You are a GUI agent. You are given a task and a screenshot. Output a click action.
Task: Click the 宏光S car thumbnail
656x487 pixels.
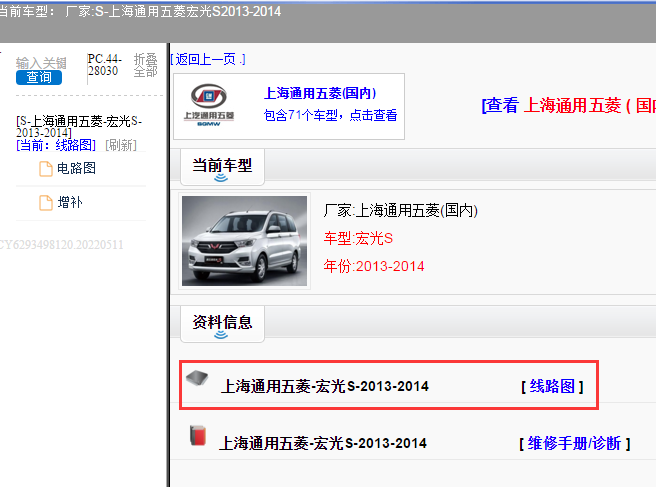click(x=244, y=241)
